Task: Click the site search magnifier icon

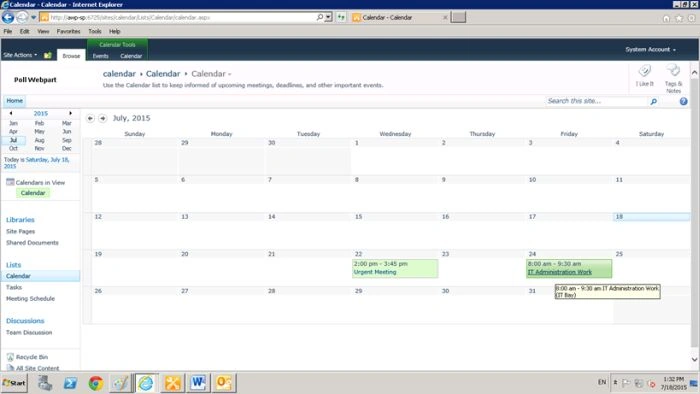Action: [654, 101]
